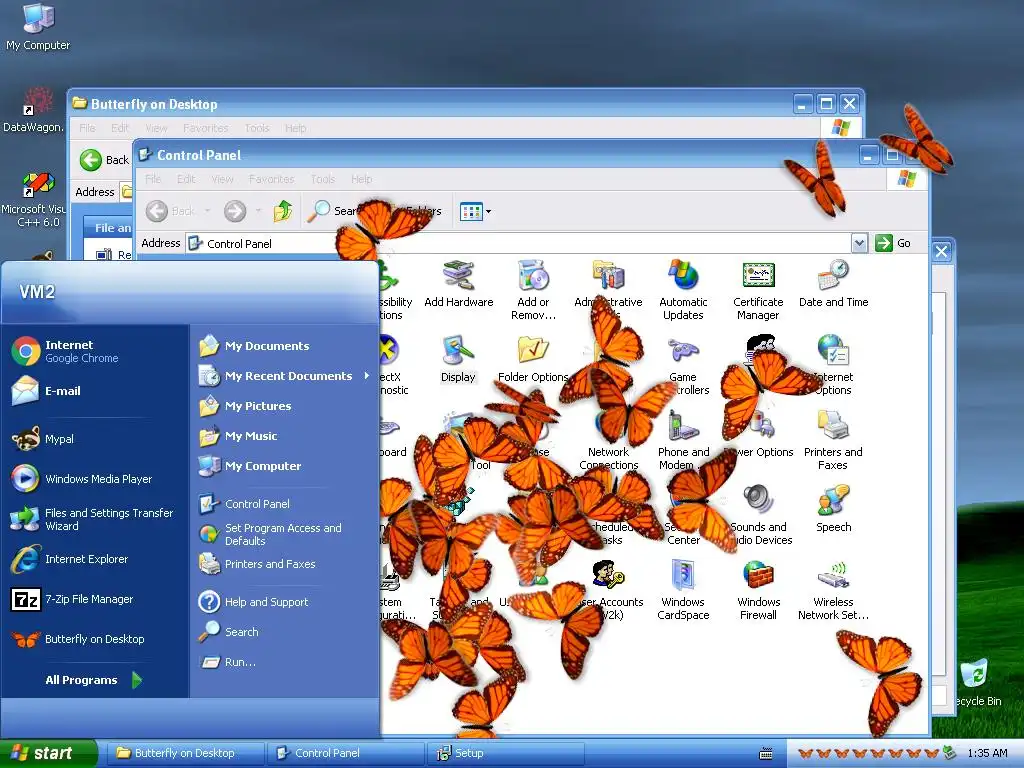Open Printers and Faxes in Control Panel
The image size is (1024, 768).
pos(833,440)
